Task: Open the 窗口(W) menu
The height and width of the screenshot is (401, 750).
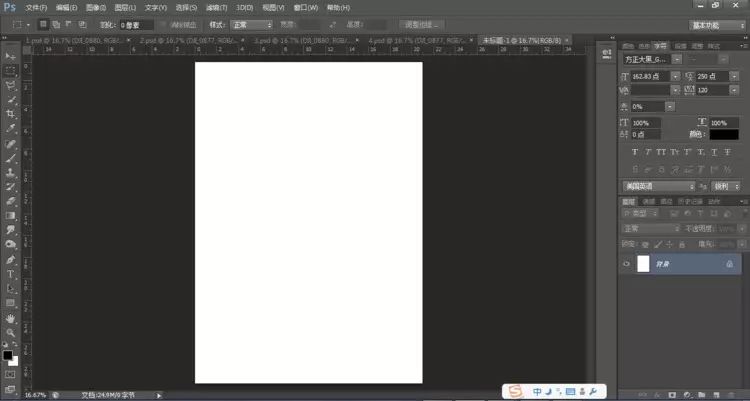Action: [x=306, y=8]
